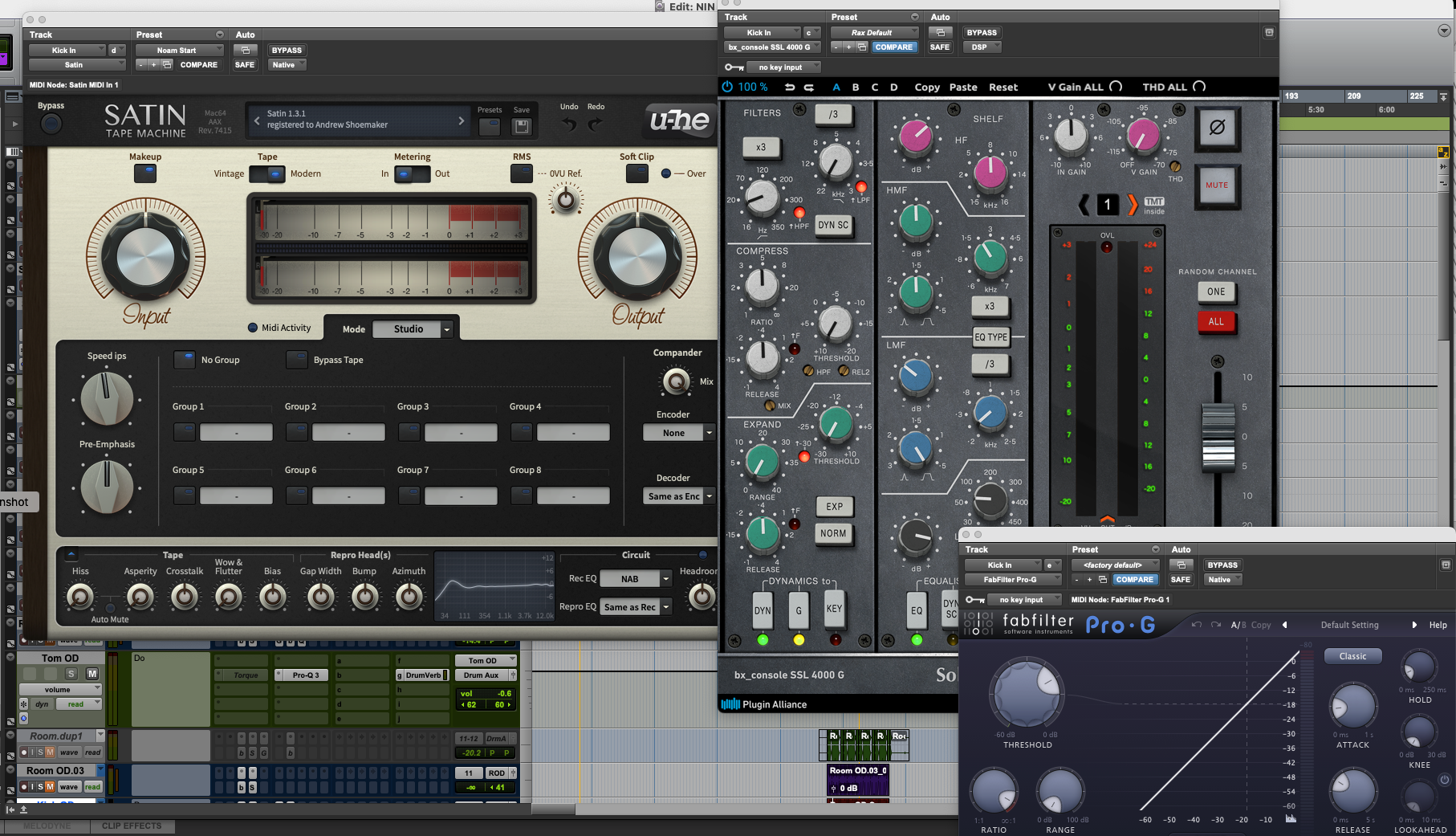This screenshot has height=836, width=1456.
Task: Click the phase invert icon on the SSL channel
Action: point(1217,129)
